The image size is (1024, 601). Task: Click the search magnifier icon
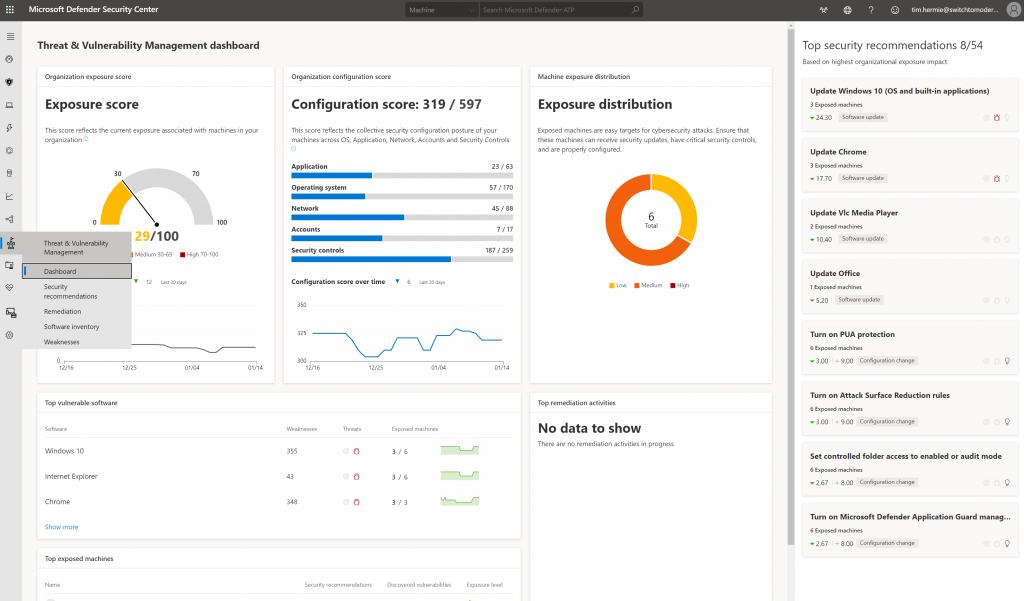pyautogui.click(x=635, y=10)
